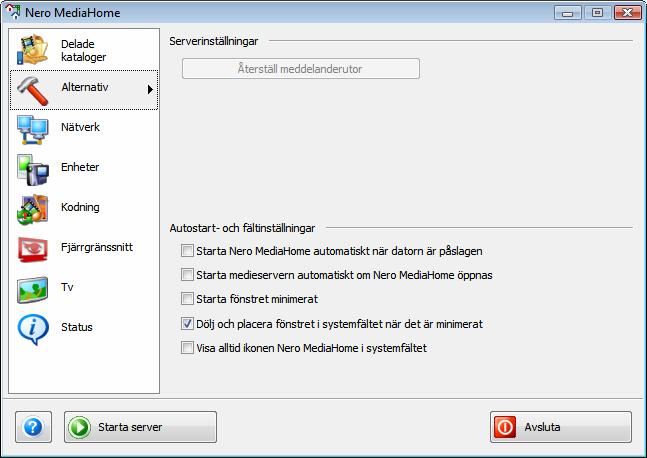Click the Nero MediaHome title bar icon
This screenshot has width=647, height=458.
[13, 12]
